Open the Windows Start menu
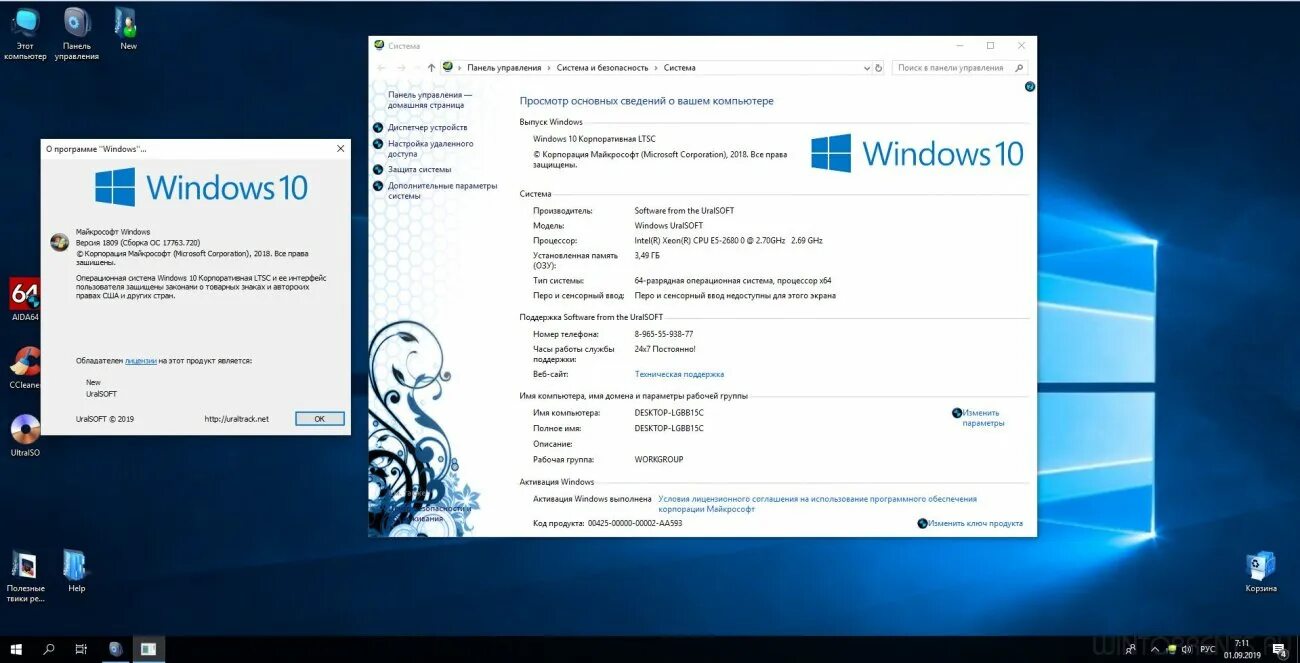Viewport: 1300px width, 663px height. click(17, 649)
